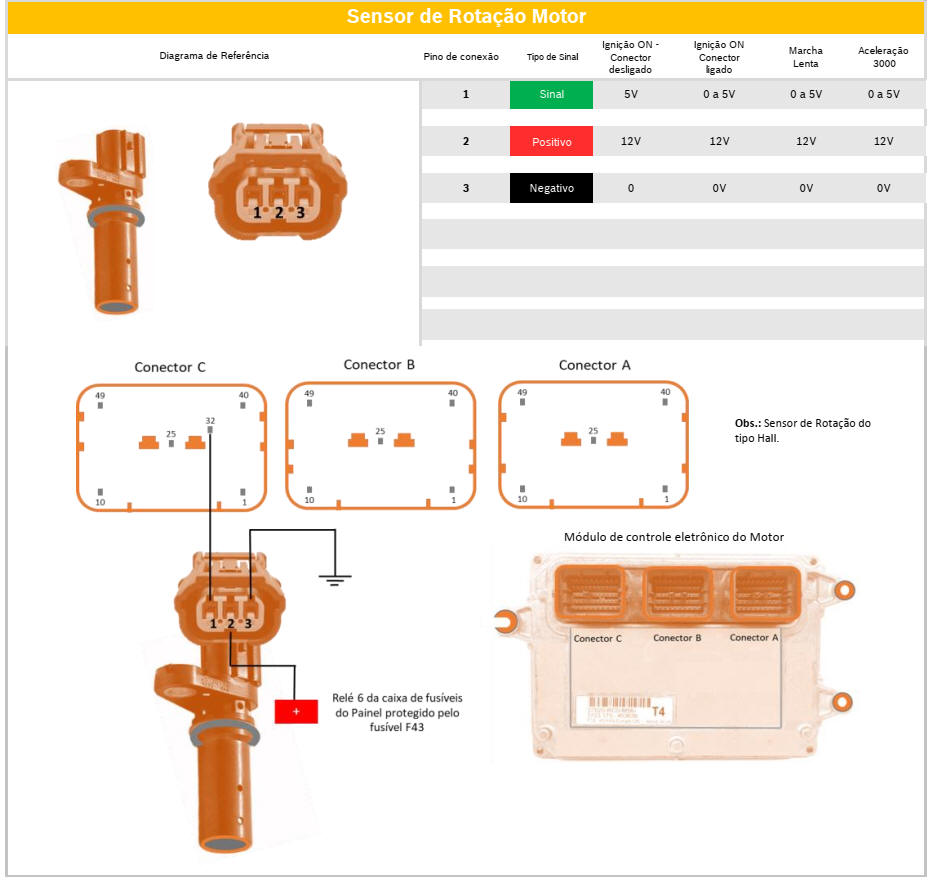Click the Tipo de Sinal column header

[552, 57]
